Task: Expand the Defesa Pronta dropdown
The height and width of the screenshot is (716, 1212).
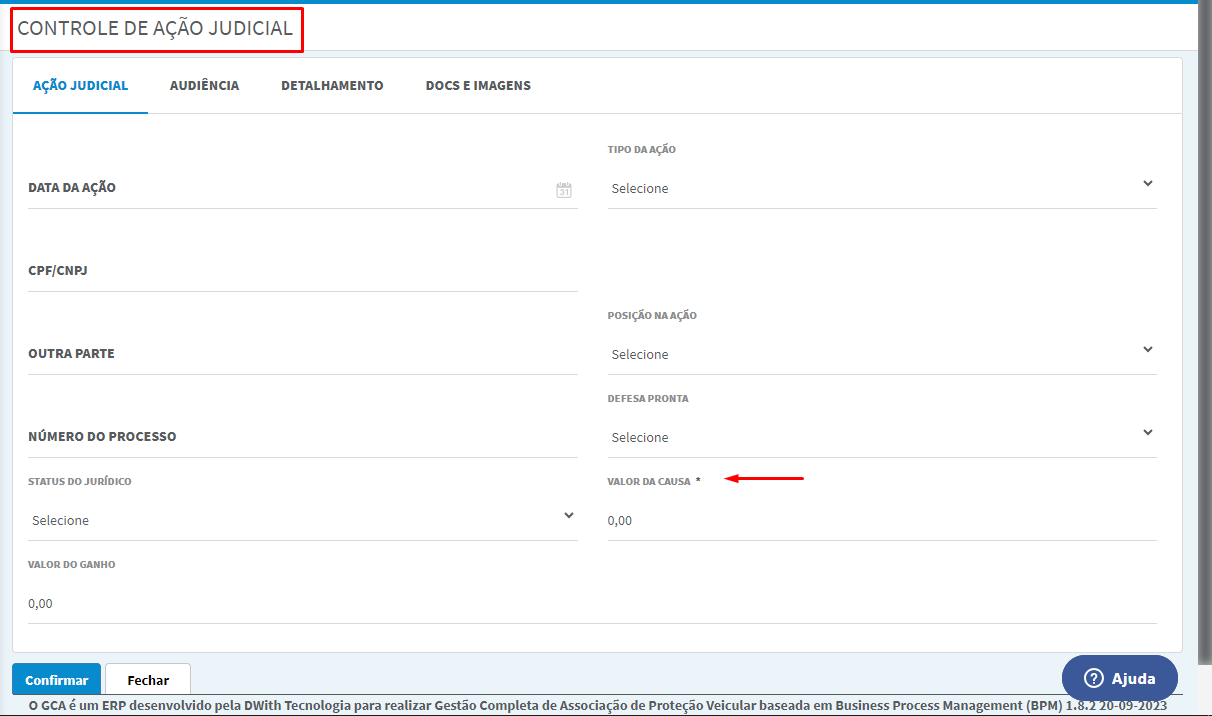Action: [x=882, y=437]
